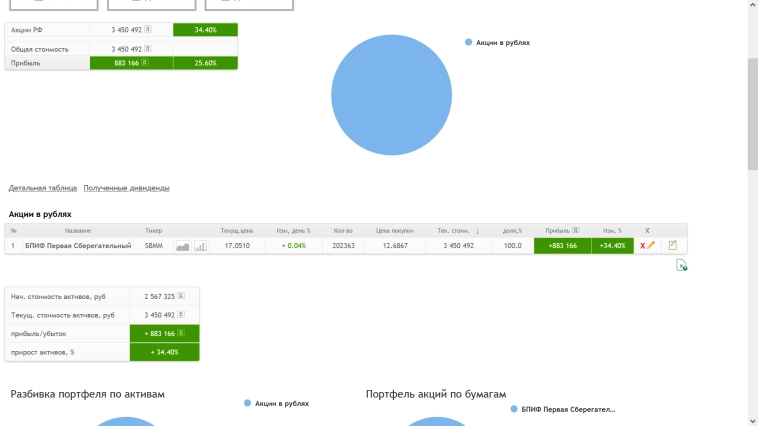Image resolution: width=758 pixels, height=426 pixels.
Task: Delete SBMM position with red X icon
Action: [642, 246]
